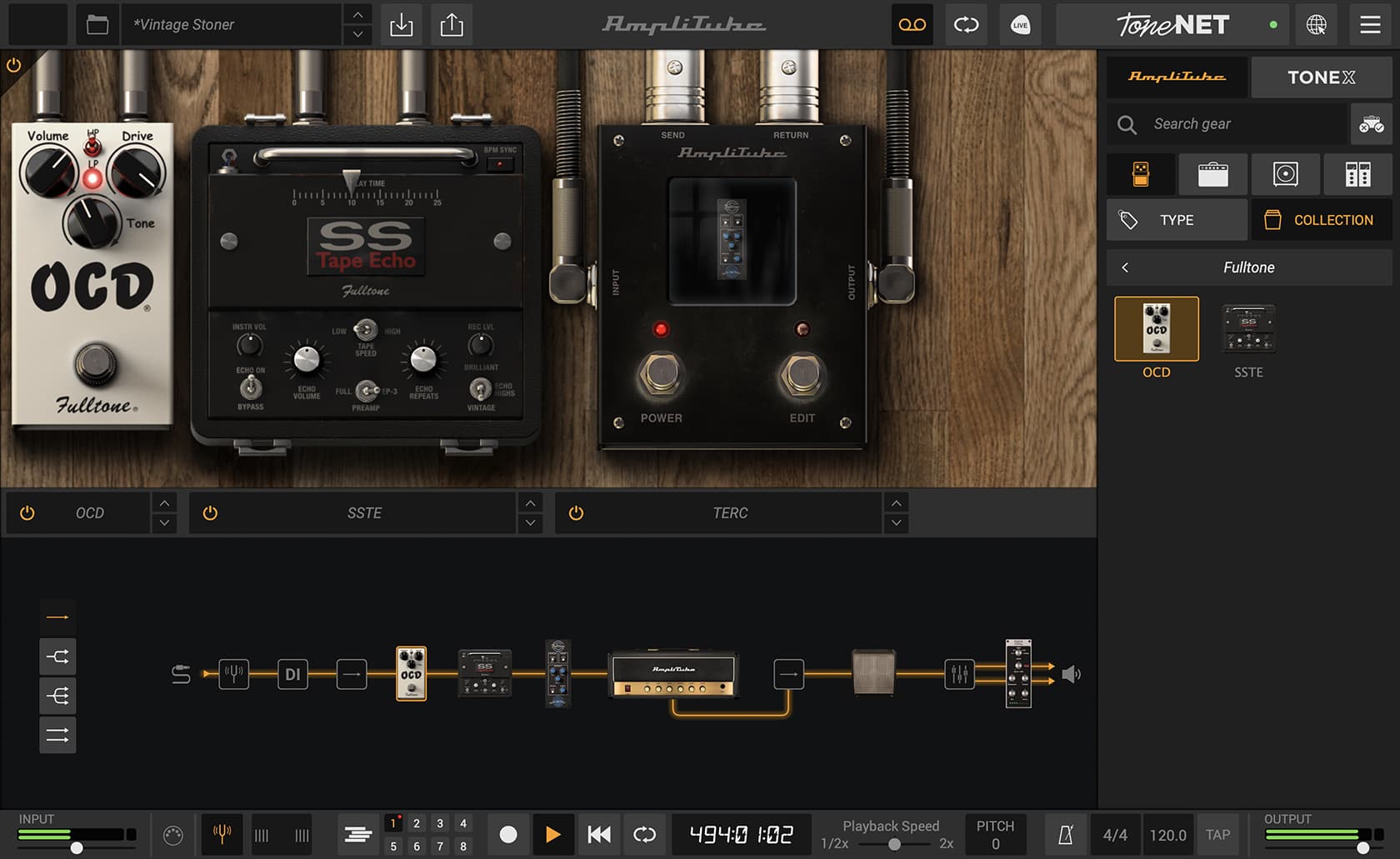Select the stomp pedal gear category icon
Screen dimensions: 1400x859
tap(1141, 174)
